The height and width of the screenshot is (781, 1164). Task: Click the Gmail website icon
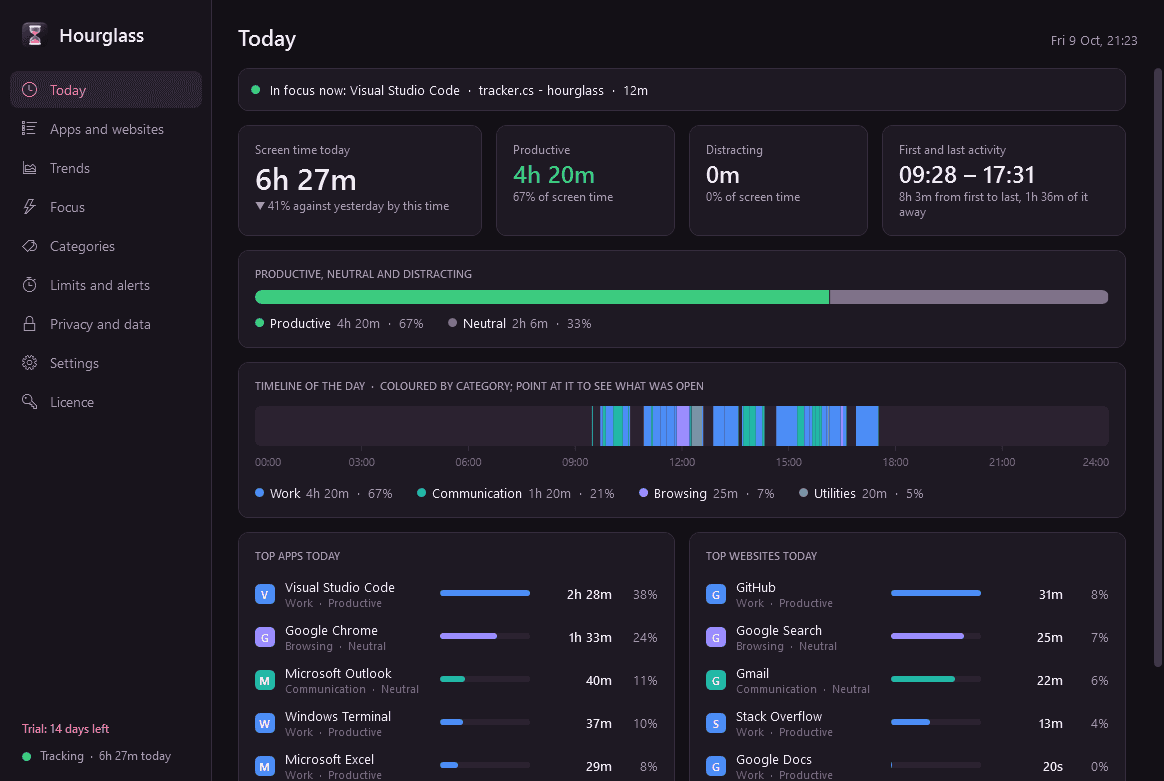click(716, 680)
